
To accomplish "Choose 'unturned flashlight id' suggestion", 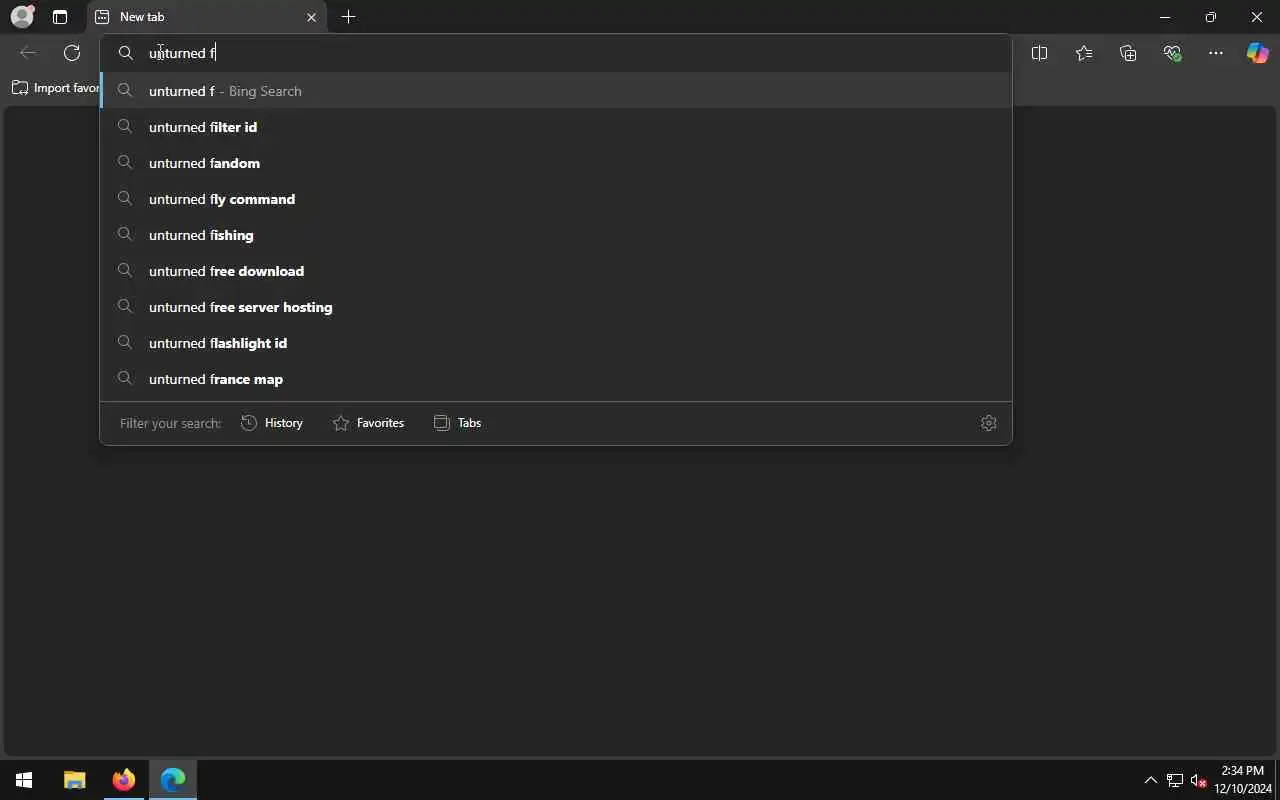I will (x=556, y=343).
